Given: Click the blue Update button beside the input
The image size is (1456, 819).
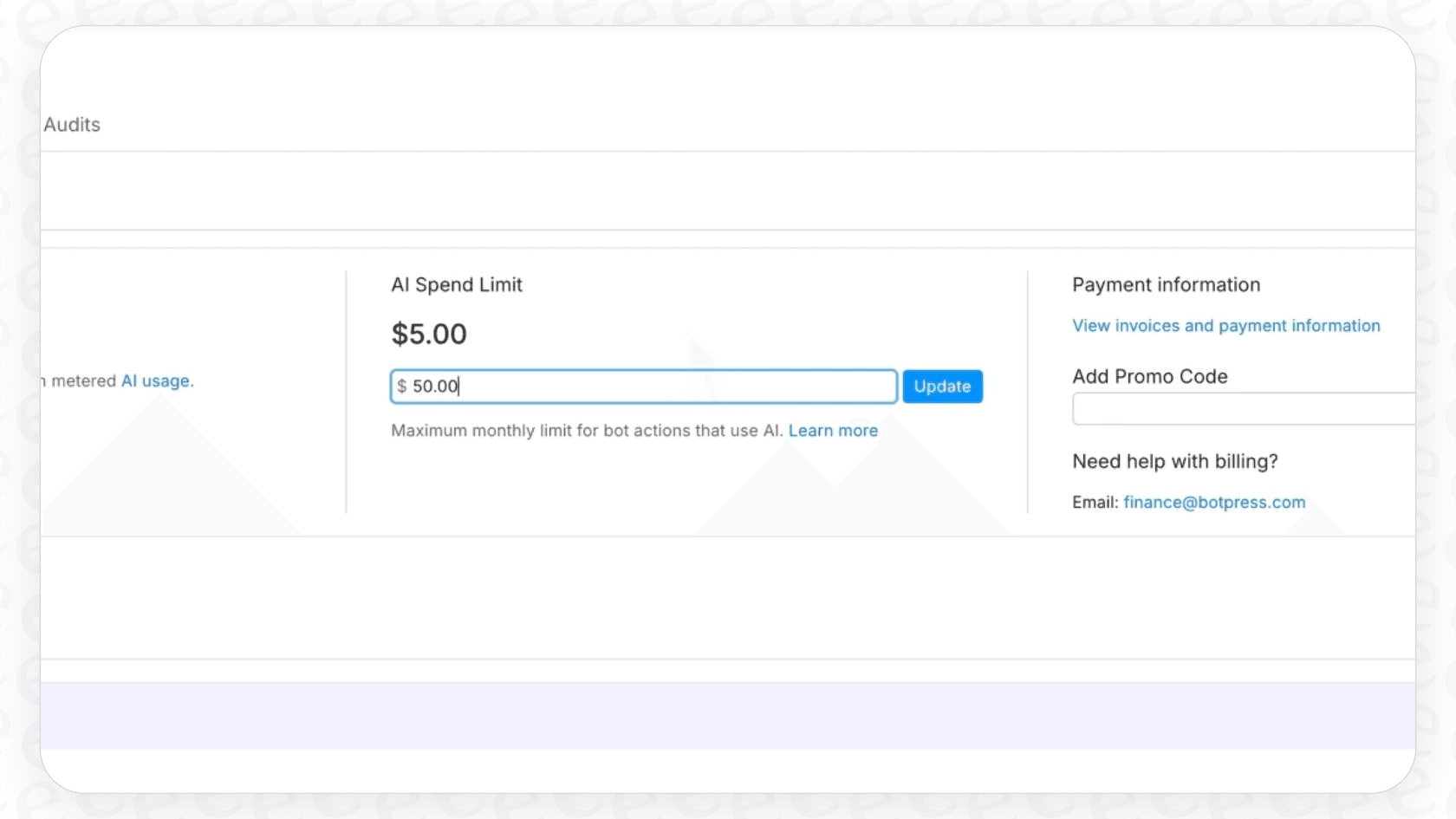Looking at the screenshot, I should pyautogui.click(x=942, y=387).
